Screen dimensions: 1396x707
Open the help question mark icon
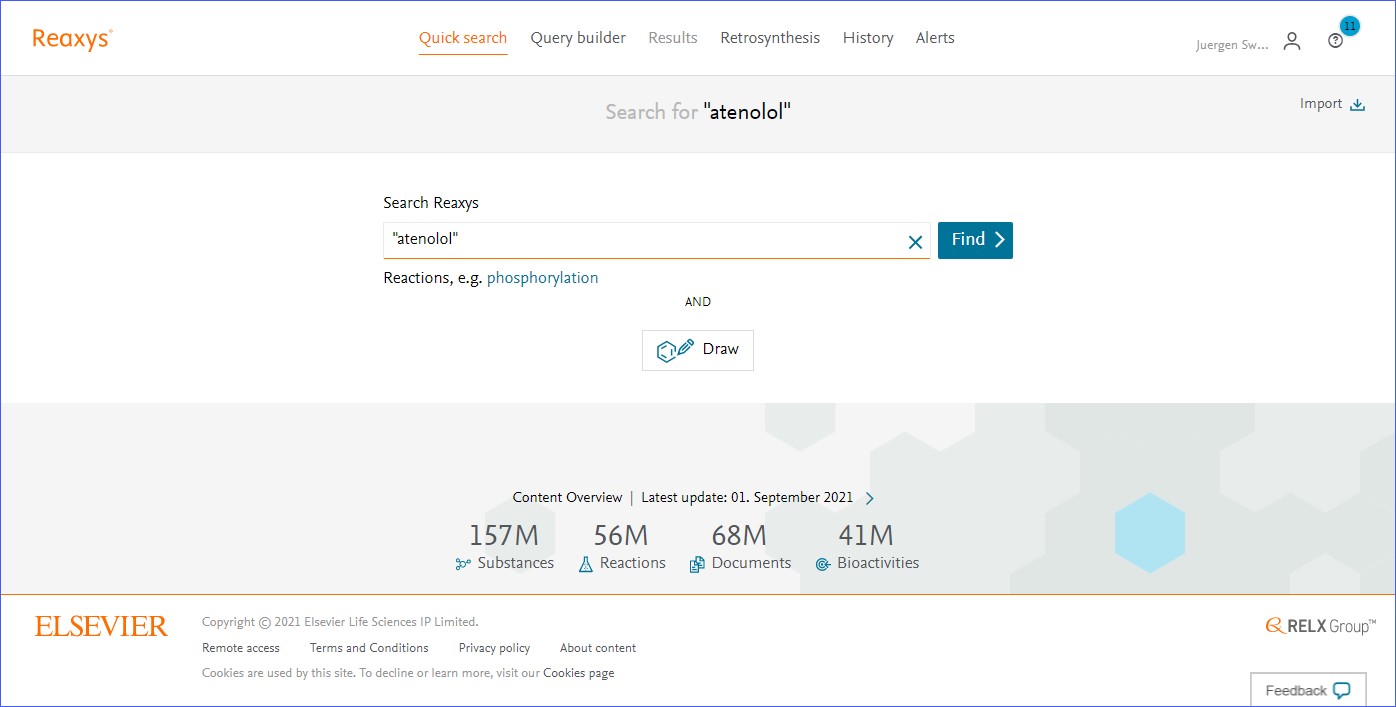point(1335,41)
